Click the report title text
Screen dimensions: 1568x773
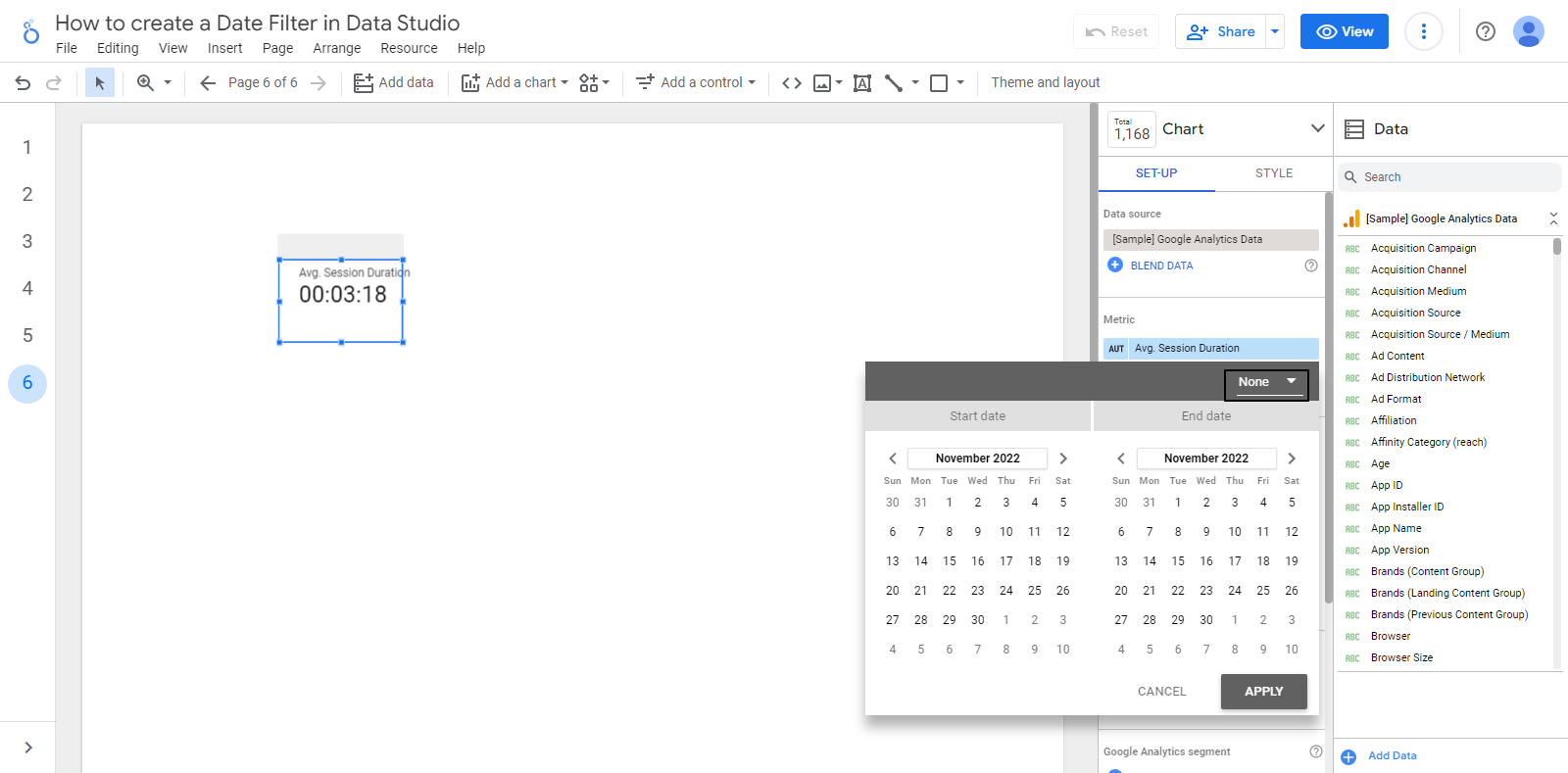tap(257, 23)
